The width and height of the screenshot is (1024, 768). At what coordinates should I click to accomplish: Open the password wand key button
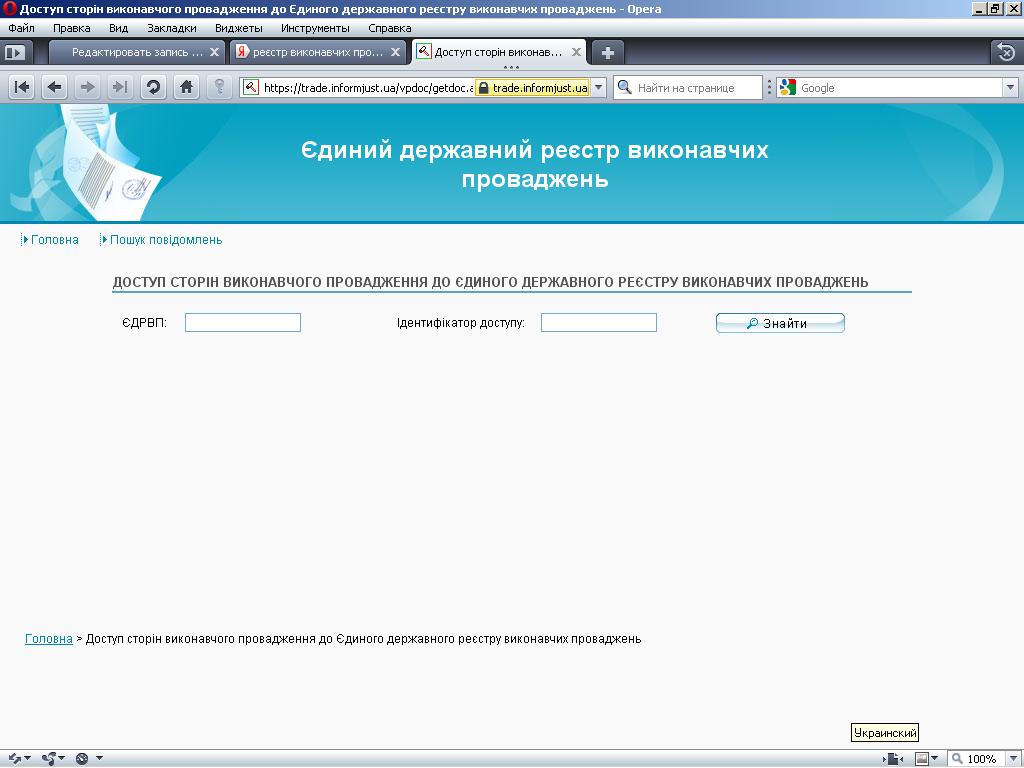[x=219, y=87]
